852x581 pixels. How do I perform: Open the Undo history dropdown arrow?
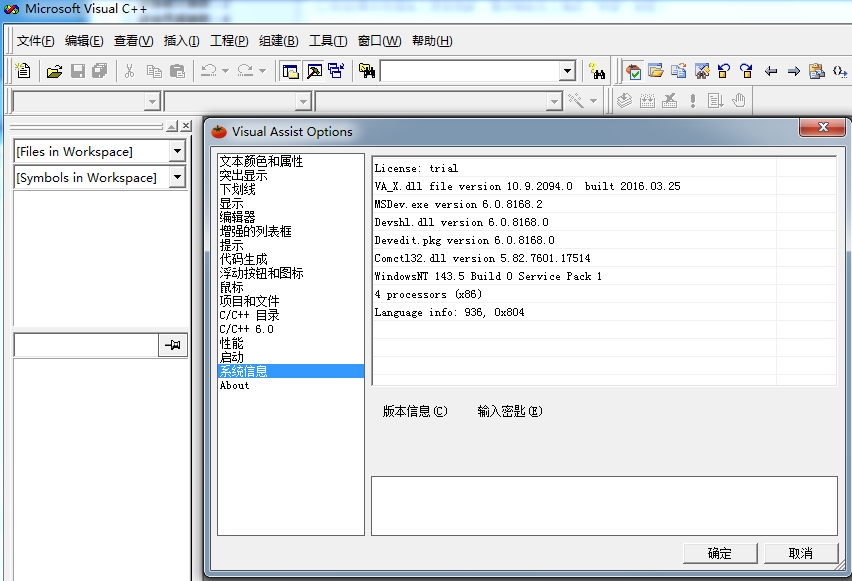225,71
